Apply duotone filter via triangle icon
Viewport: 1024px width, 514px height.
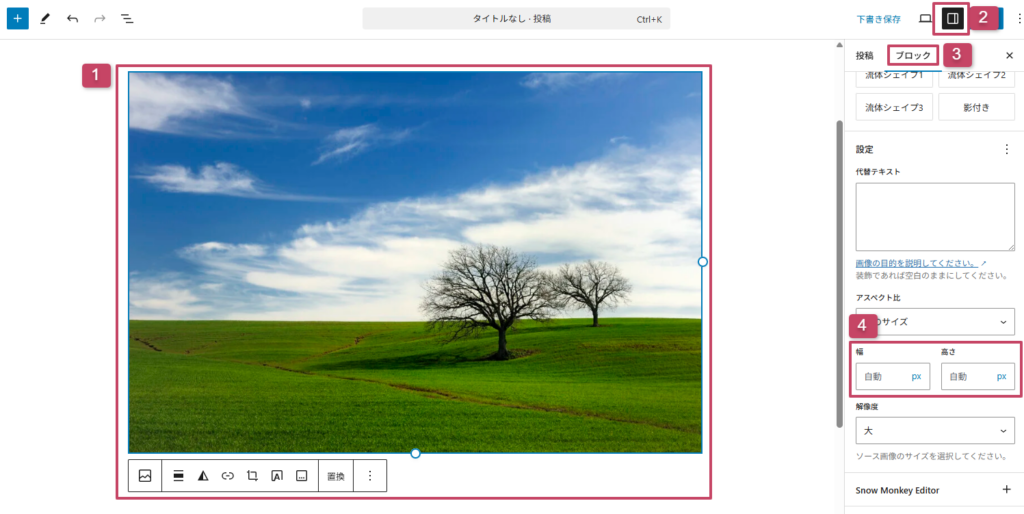(203, 476)
